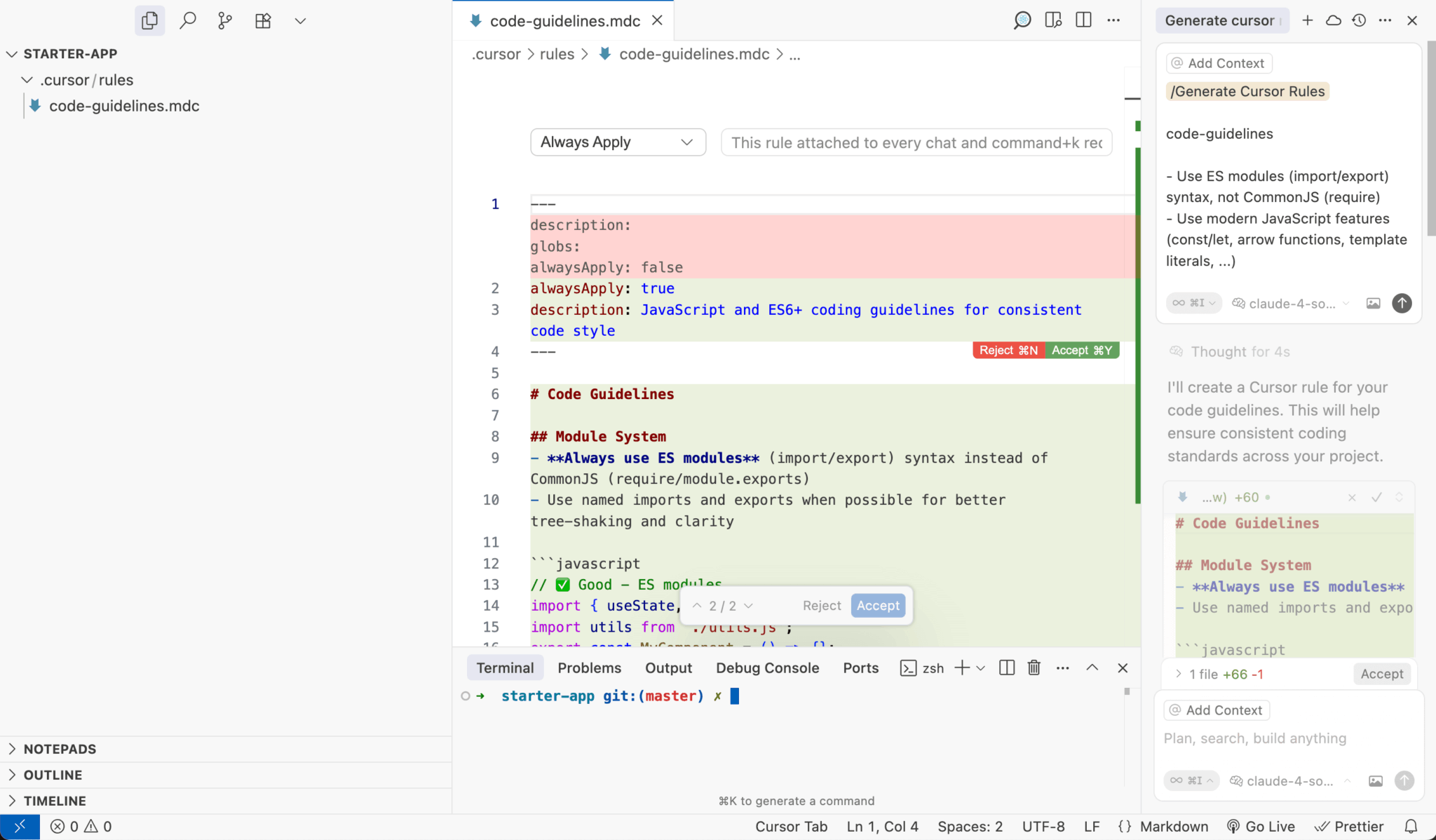This screenshot has height=840, width=1436.
Task: Go to previous change in floating bar
Action: [x=697, y=606]
